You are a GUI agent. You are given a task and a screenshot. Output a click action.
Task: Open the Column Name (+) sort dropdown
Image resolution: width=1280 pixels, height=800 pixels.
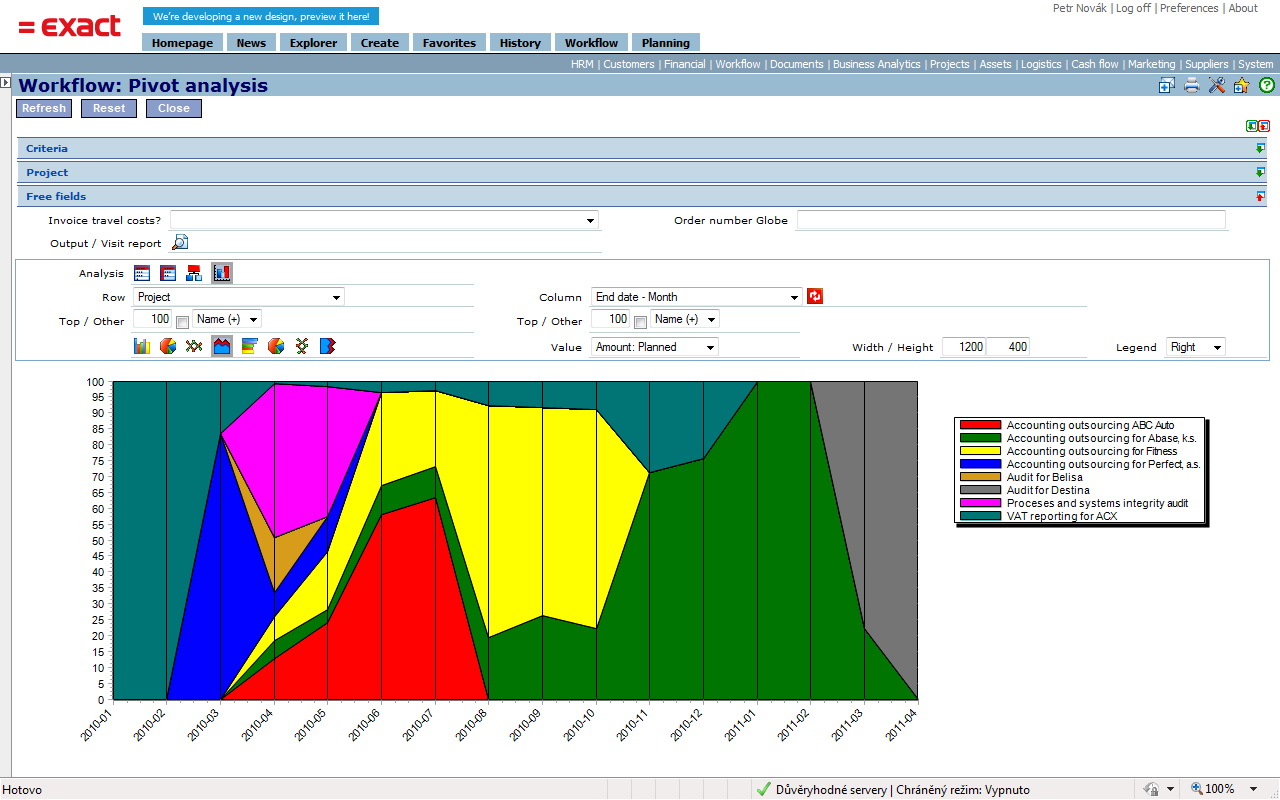pyautogui.click(x=685, y=319)
